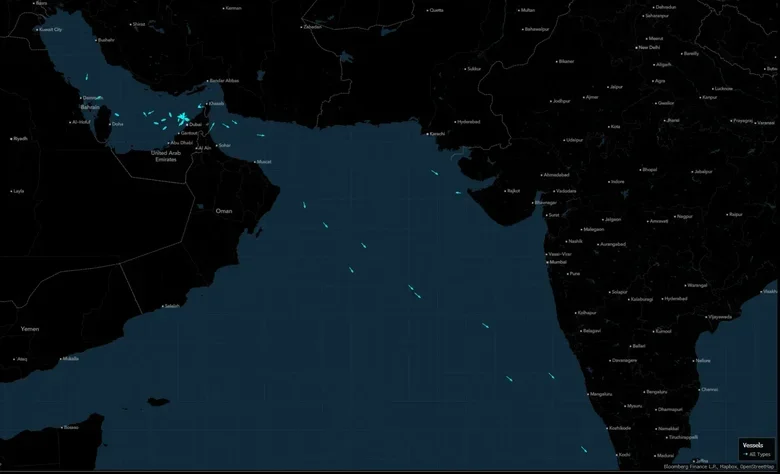Click the New Delhi label

click(648, 47)
